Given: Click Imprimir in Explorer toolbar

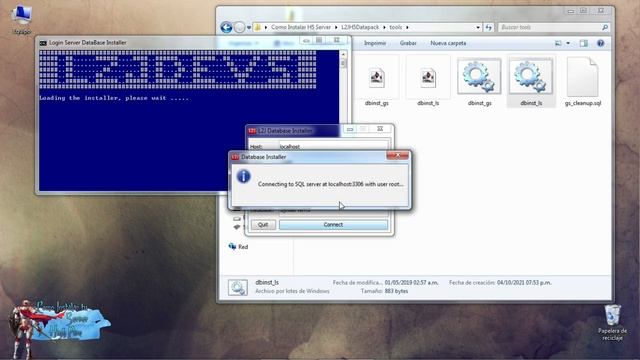Looking at the screenshot, I should 375,43.
